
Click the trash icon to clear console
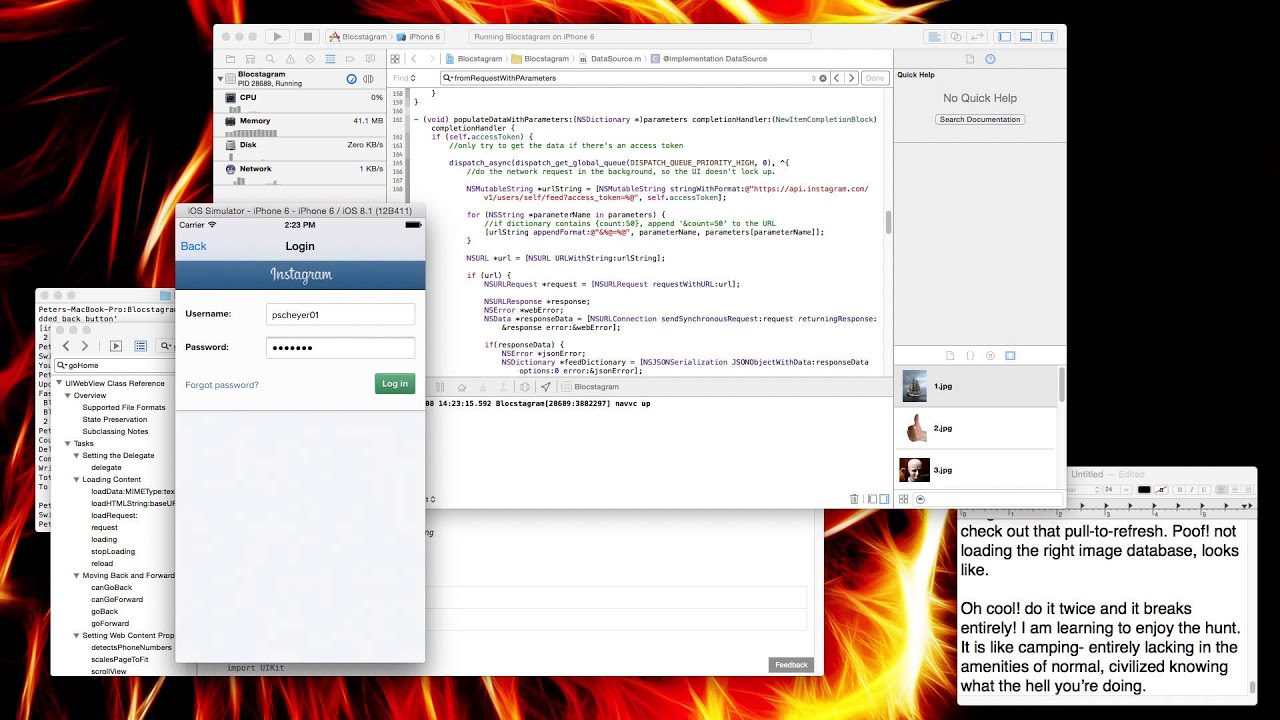[x=854, y=499]
